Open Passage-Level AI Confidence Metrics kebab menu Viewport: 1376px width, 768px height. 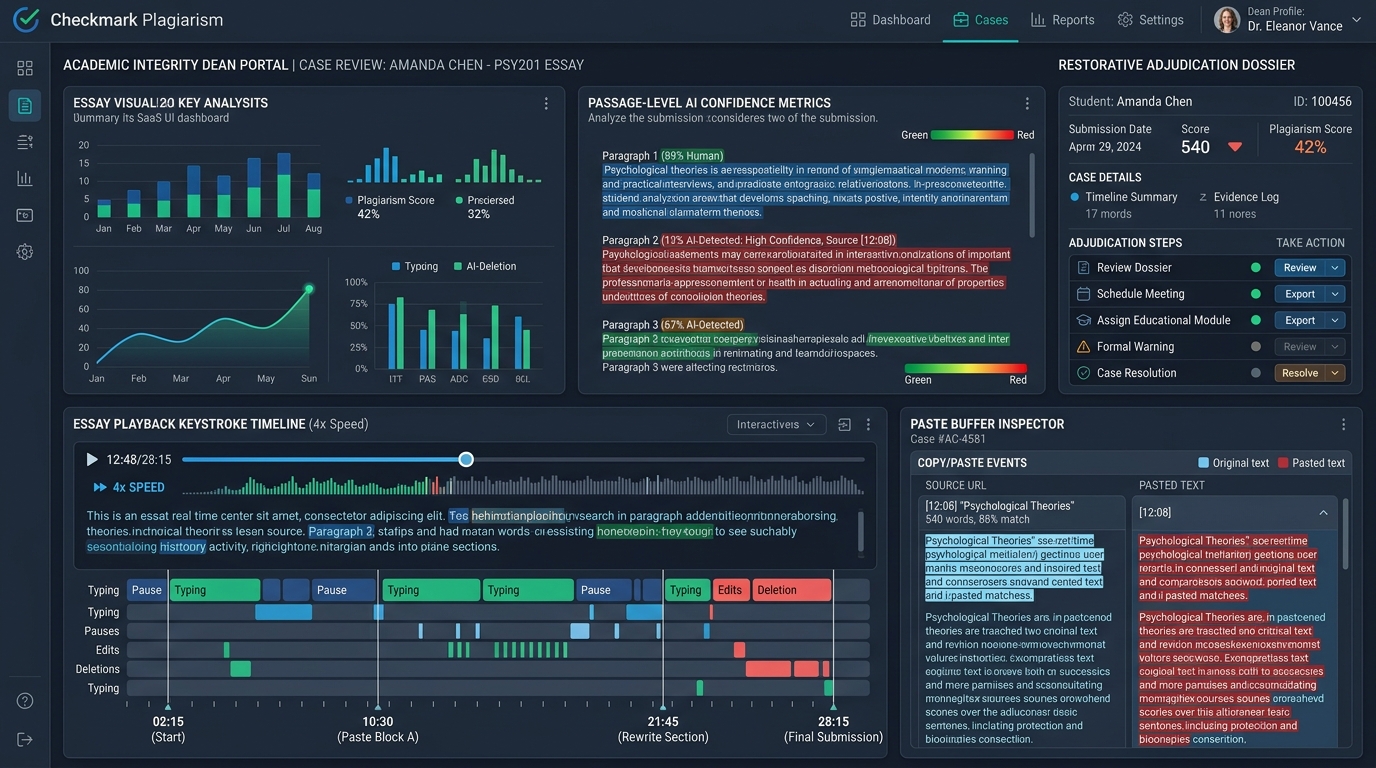[x=1027, y=104]
